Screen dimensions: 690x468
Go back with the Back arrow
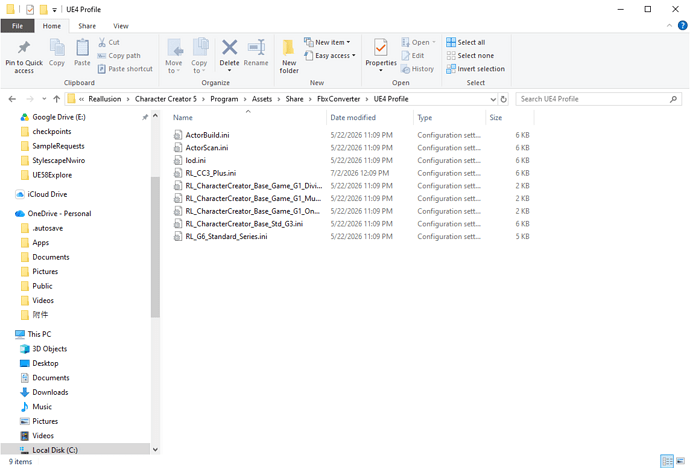(12, 99)
